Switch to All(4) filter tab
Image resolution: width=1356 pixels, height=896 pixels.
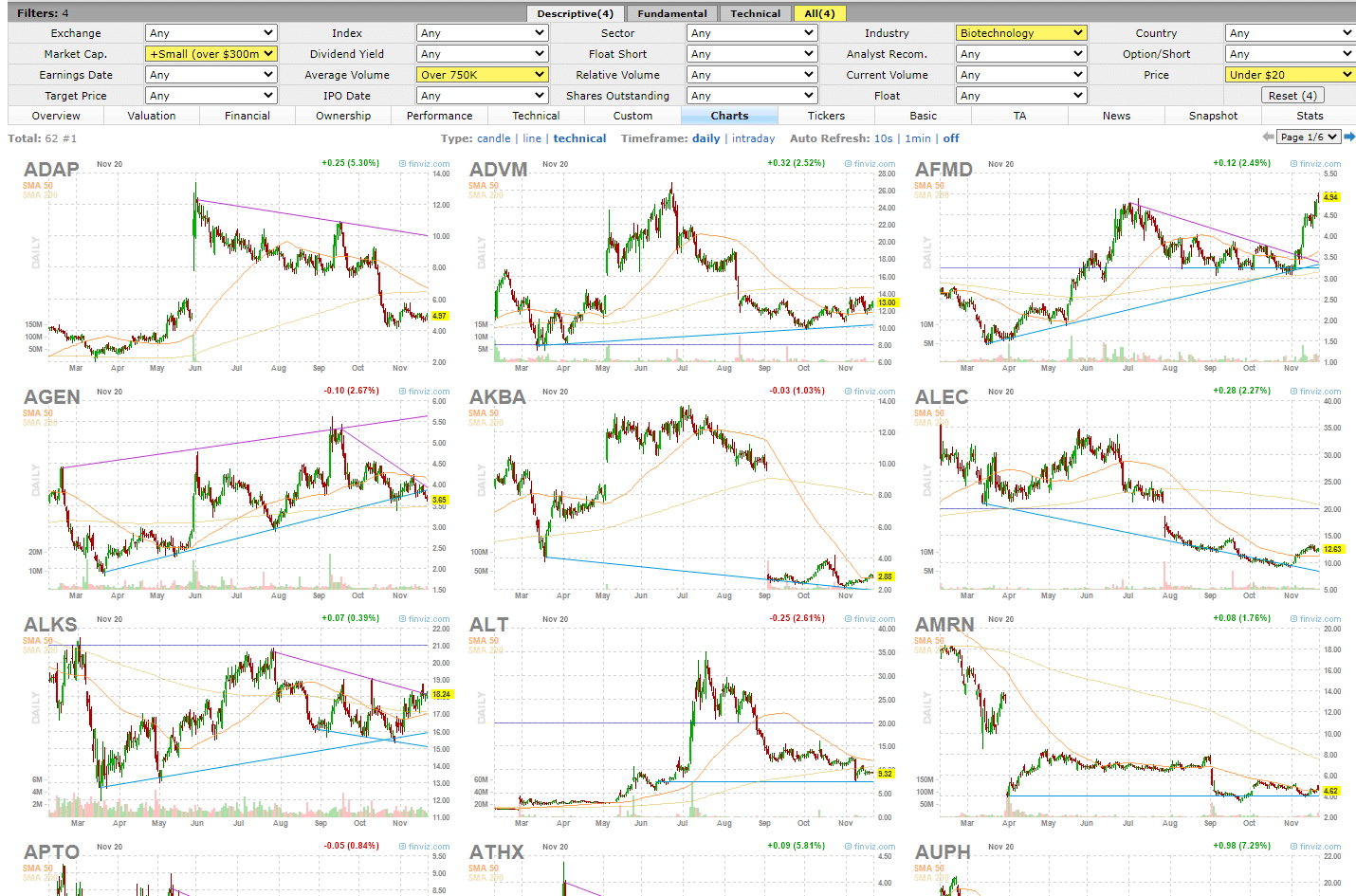click(x=819, y=13)
